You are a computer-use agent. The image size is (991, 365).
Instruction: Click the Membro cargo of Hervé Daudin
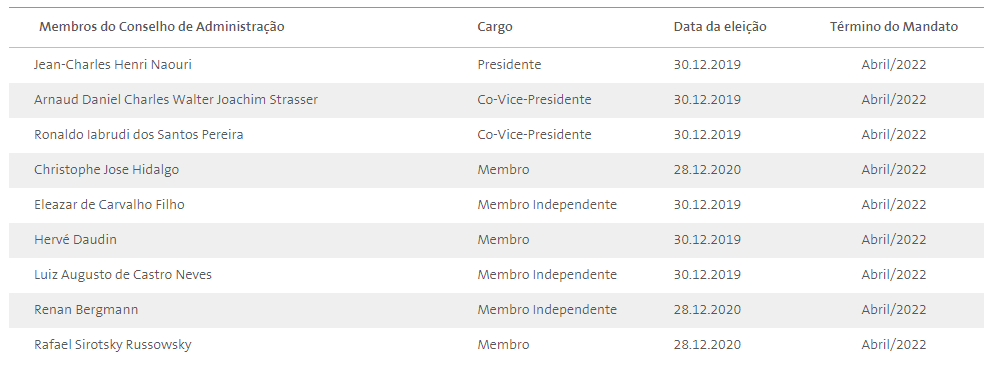click(x=503, y=239)
